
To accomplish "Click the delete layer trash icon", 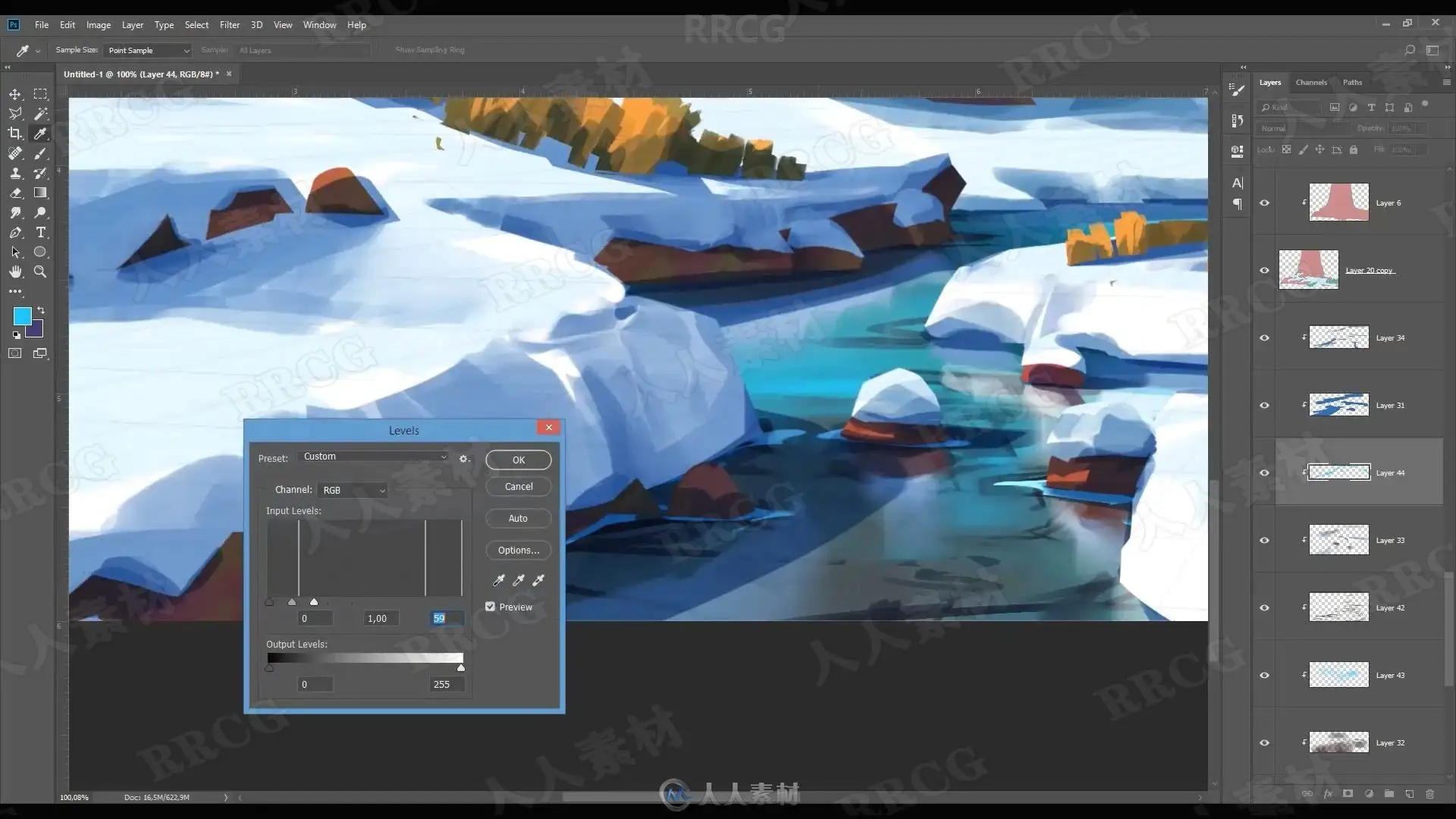I will tap(1429, 794).
